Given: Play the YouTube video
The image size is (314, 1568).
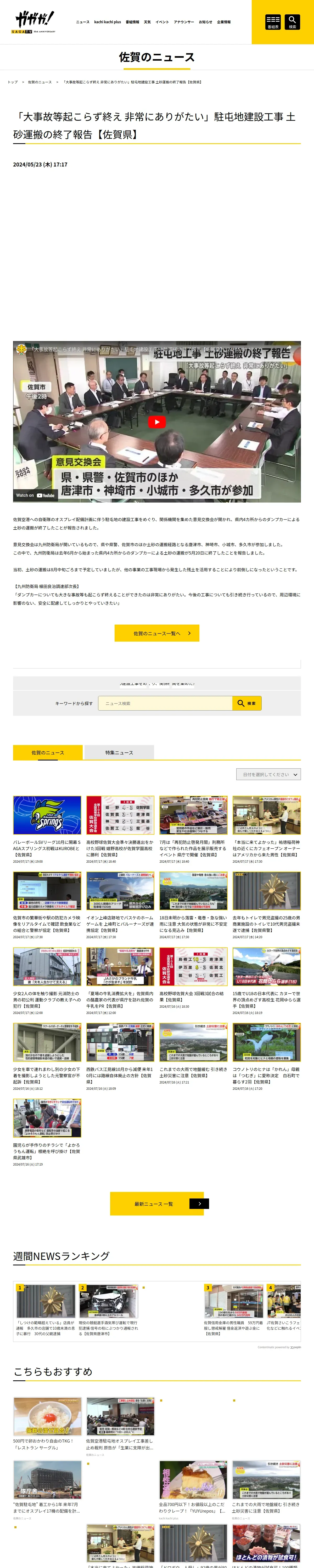Looking at the screenshot, I should point(157,422).
